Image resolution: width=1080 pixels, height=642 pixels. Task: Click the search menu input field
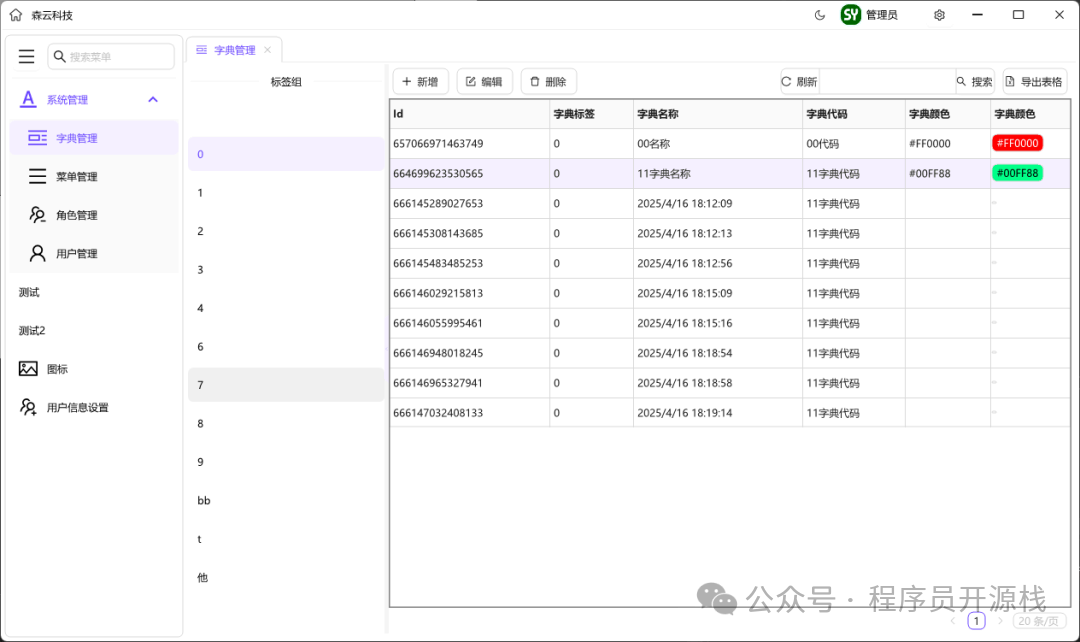(x=111, y=56)
